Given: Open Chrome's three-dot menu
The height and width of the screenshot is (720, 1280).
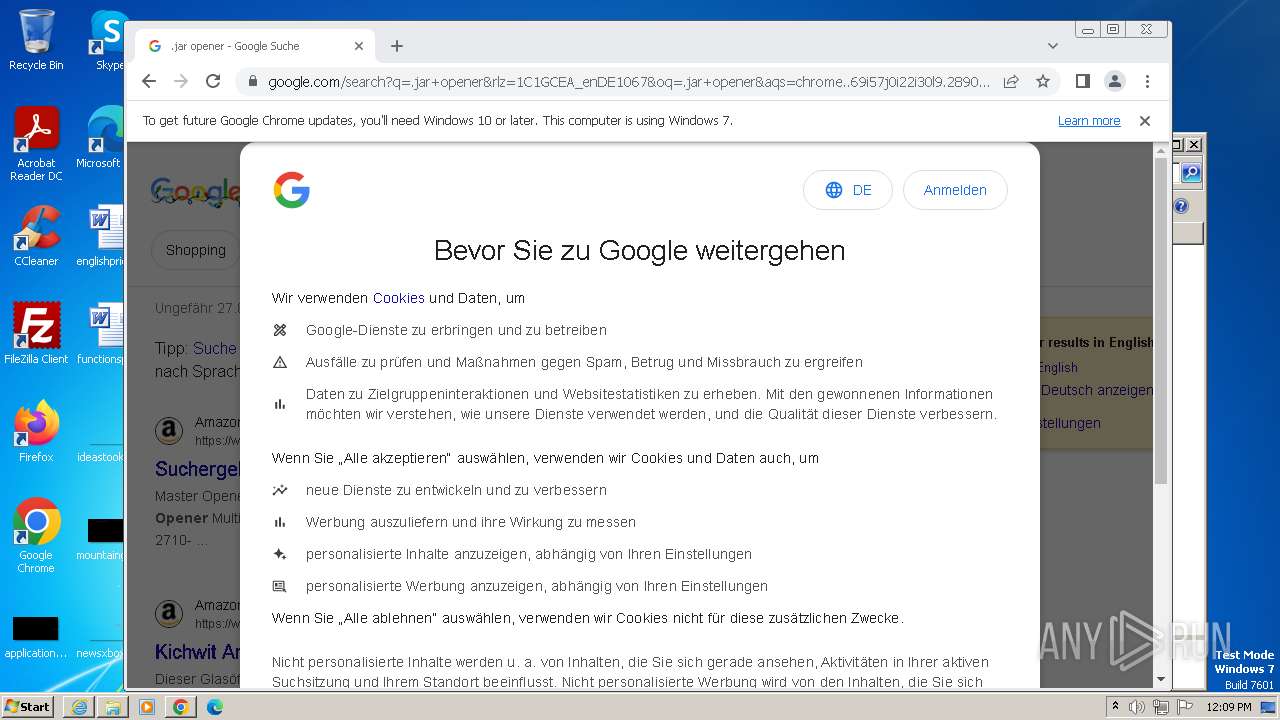Looking at the screenshot, I should [1147, 81].
